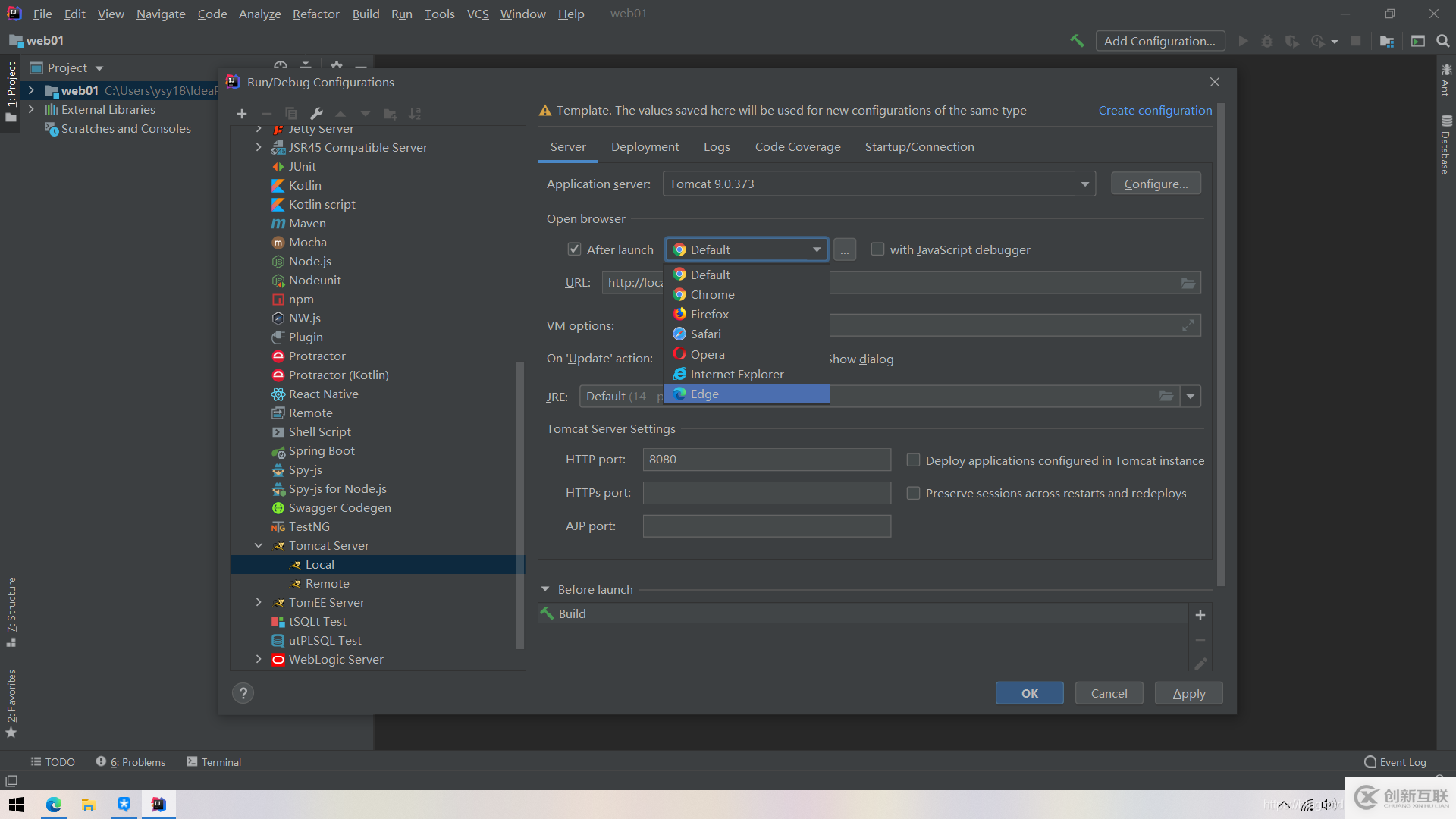The image size is (1456, 819).
Task: Click the Configure button for Tomcat server
Action: tap(1154, 183)
